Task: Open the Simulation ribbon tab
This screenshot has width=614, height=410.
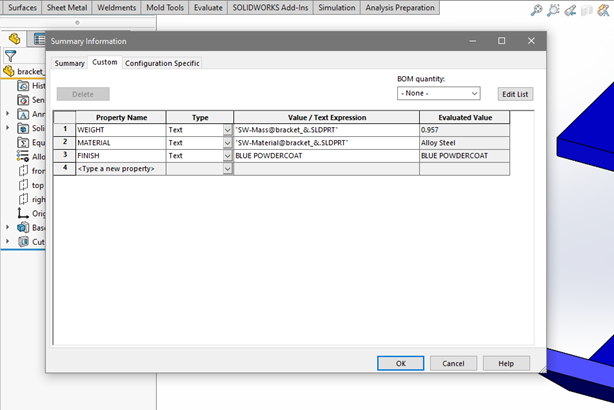Action: 337,7
